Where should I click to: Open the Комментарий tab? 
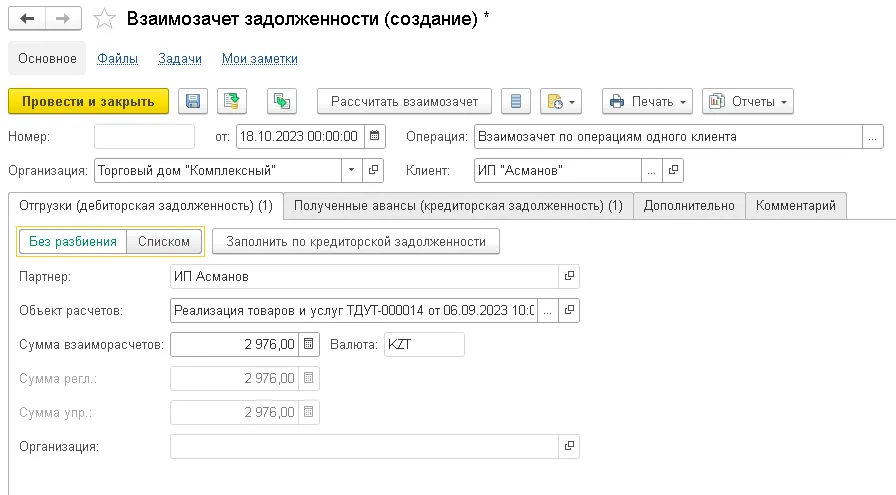tap(795, 206)
